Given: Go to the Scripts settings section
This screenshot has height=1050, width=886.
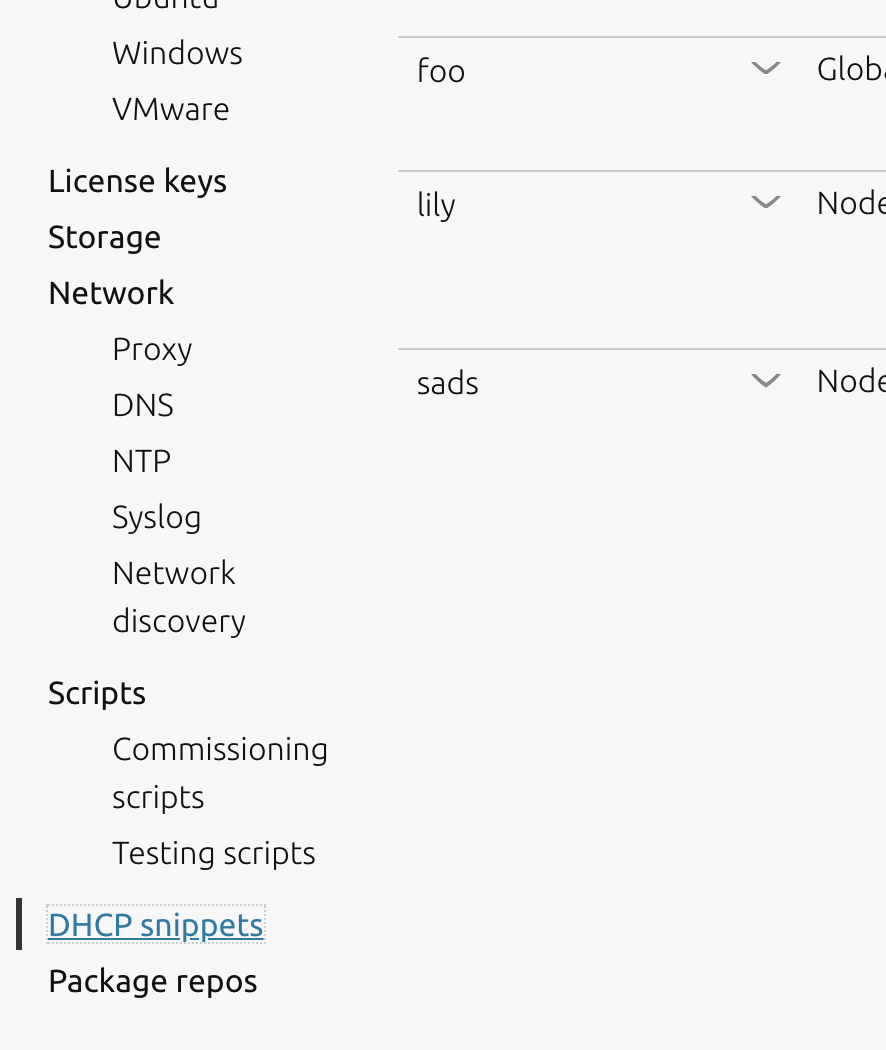Looking at the screenshot, I should coord(96,694).
